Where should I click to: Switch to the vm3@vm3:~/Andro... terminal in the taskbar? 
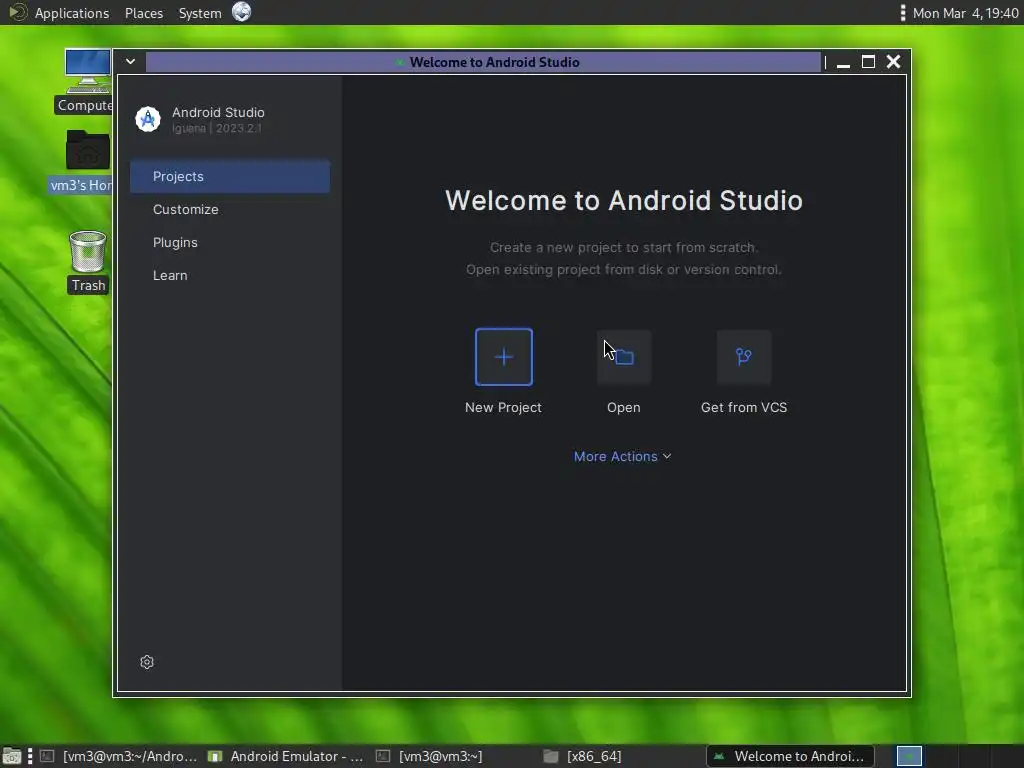click(x=119, y=756)
